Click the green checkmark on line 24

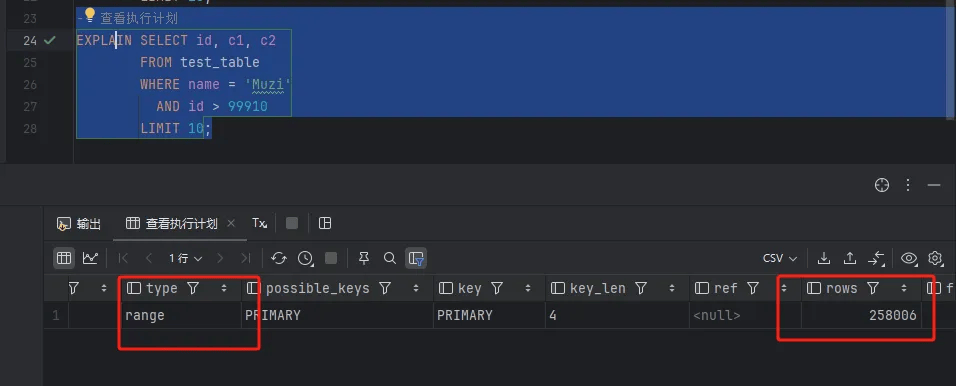tap(50, 40)
